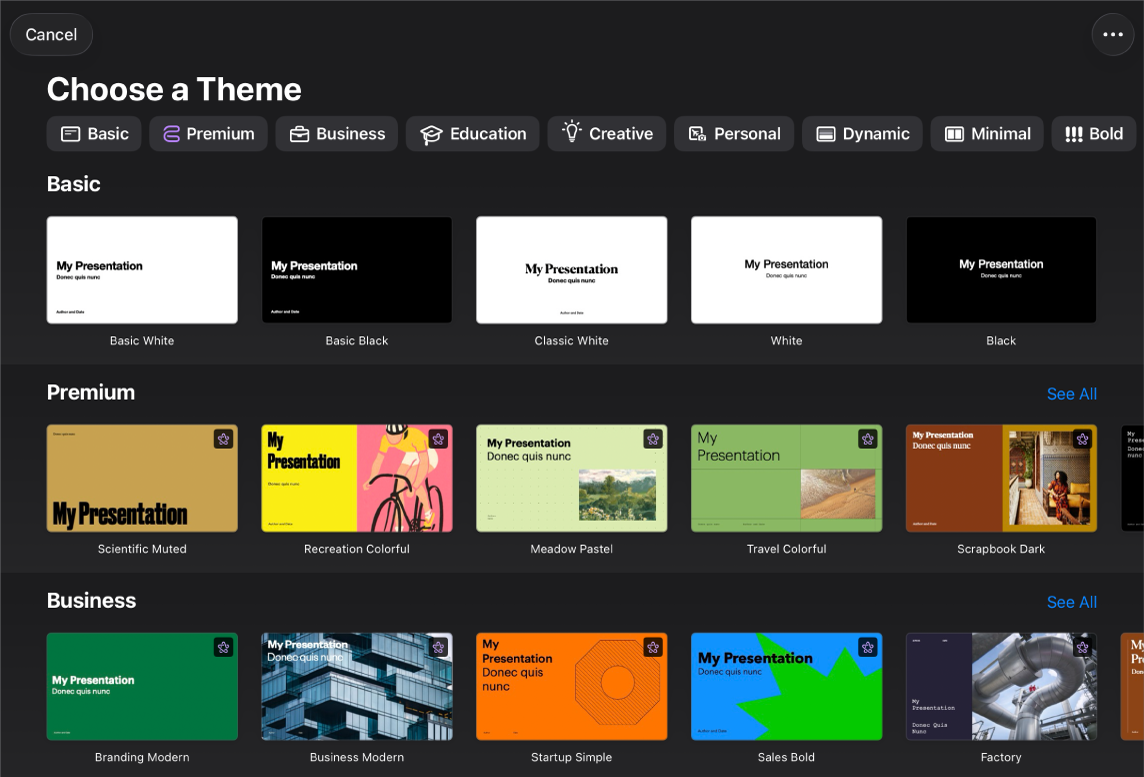Screen dimensions: 1144x777
Task: Cancel theme selection
Action: [x=51, y=34]
